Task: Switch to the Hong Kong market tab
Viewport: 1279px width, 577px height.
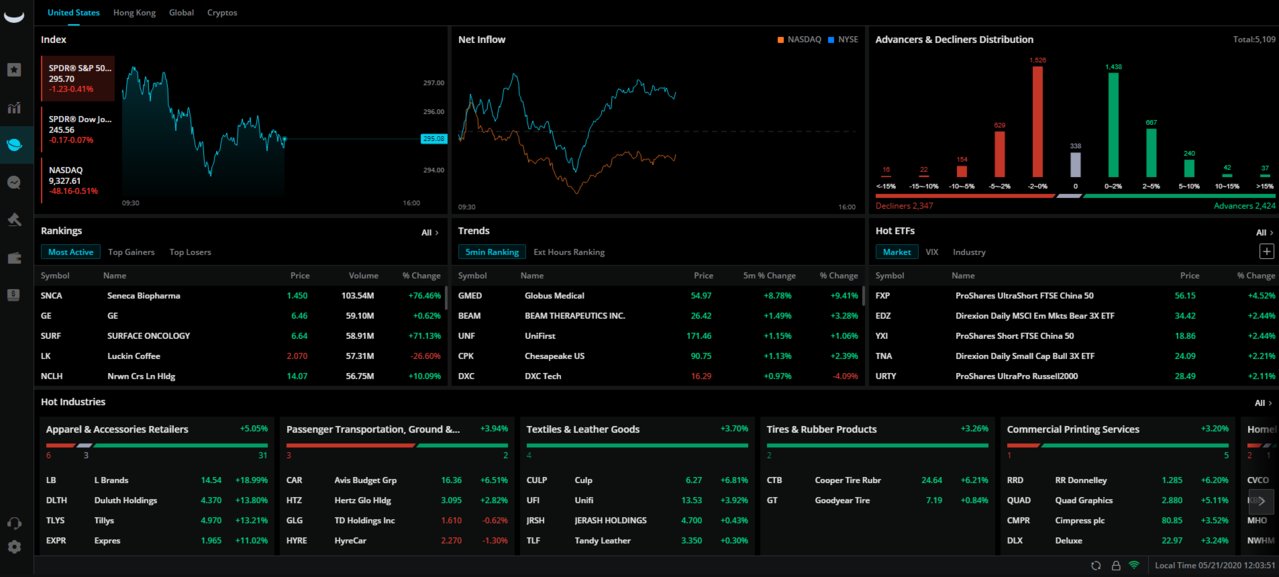Action: [135, 13]
